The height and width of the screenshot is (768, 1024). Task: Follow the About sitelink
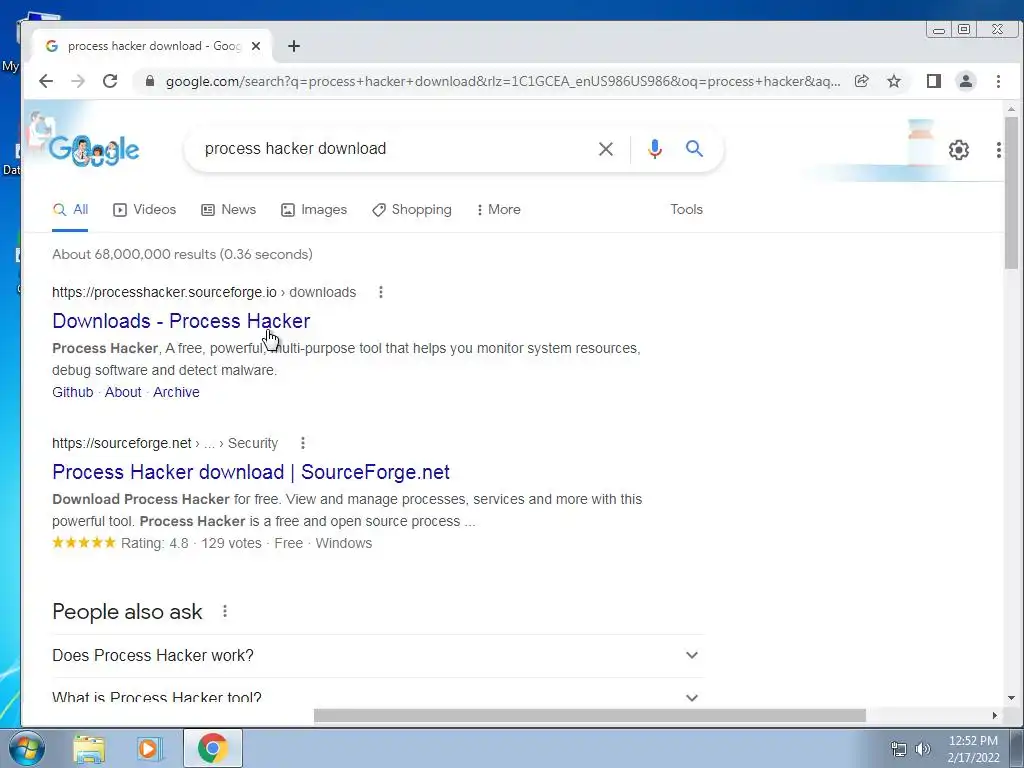pos(123,392)
